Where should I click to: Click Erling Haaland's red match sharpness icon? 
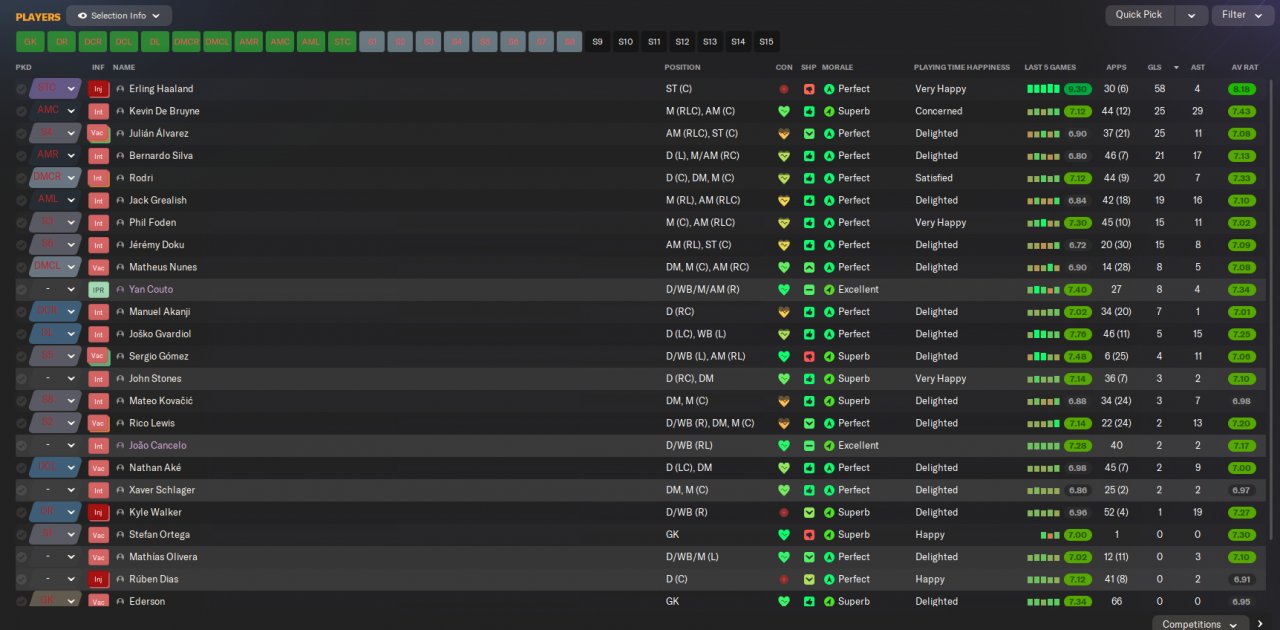pyautogui.click(x=809, y=89)
